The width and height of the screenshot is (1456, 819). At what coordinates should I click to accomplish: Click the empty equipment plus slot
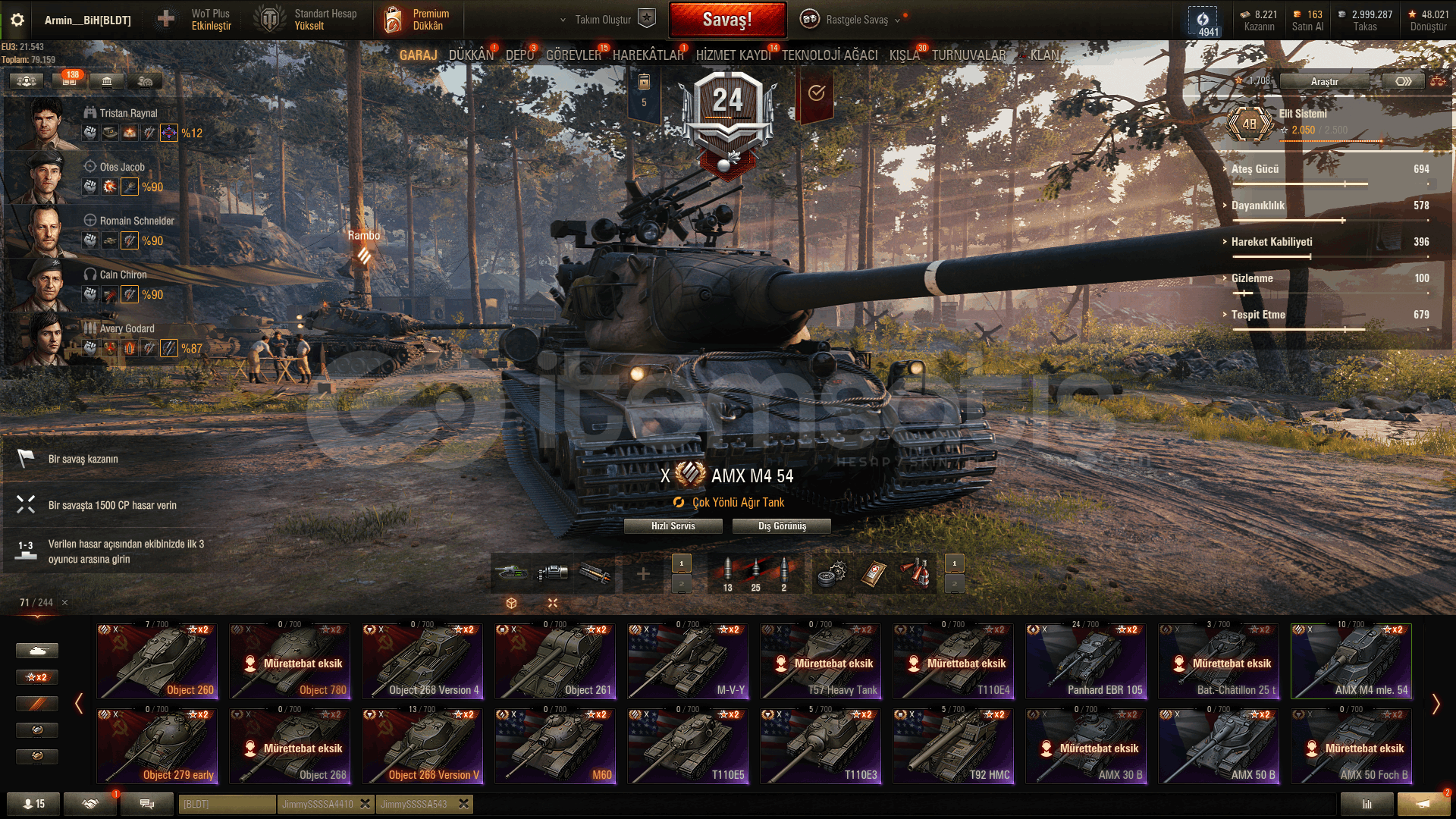coord(642,575)
